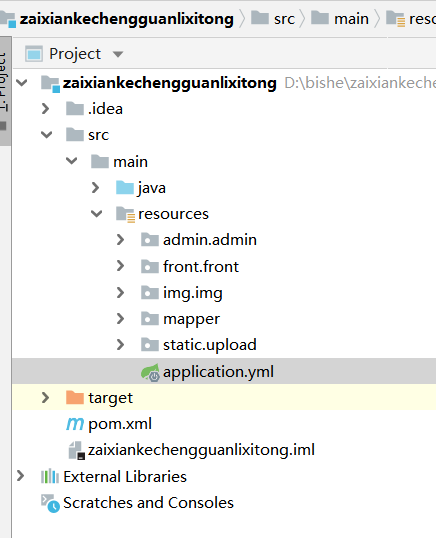
Task: Click the main folder icon in tree
Action: pyautogui.click(x=100, y=161)
